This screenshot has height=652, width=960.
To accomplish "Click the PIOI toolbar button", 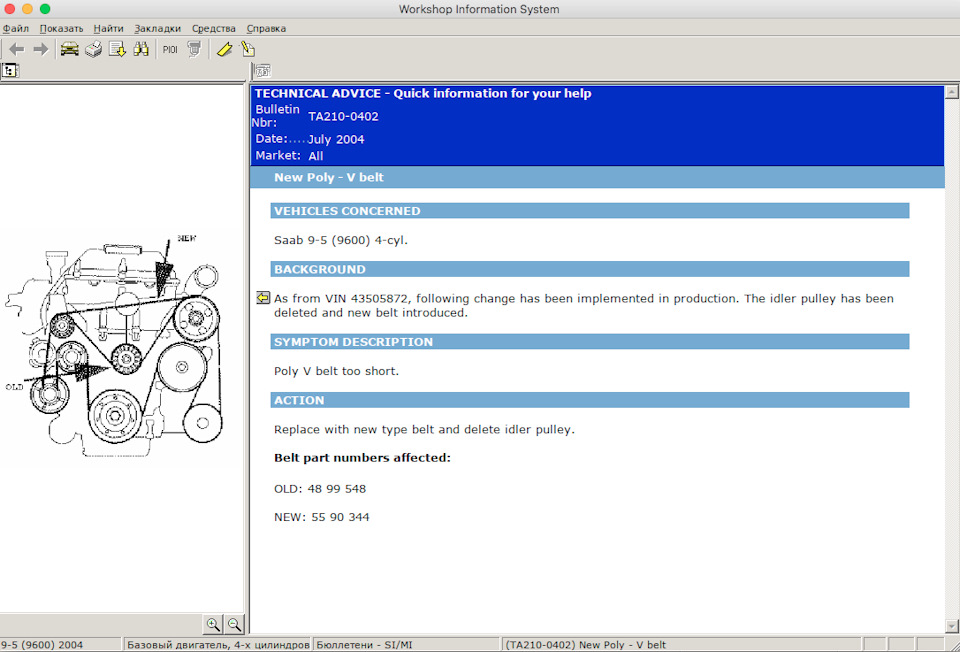I will 170,50.
